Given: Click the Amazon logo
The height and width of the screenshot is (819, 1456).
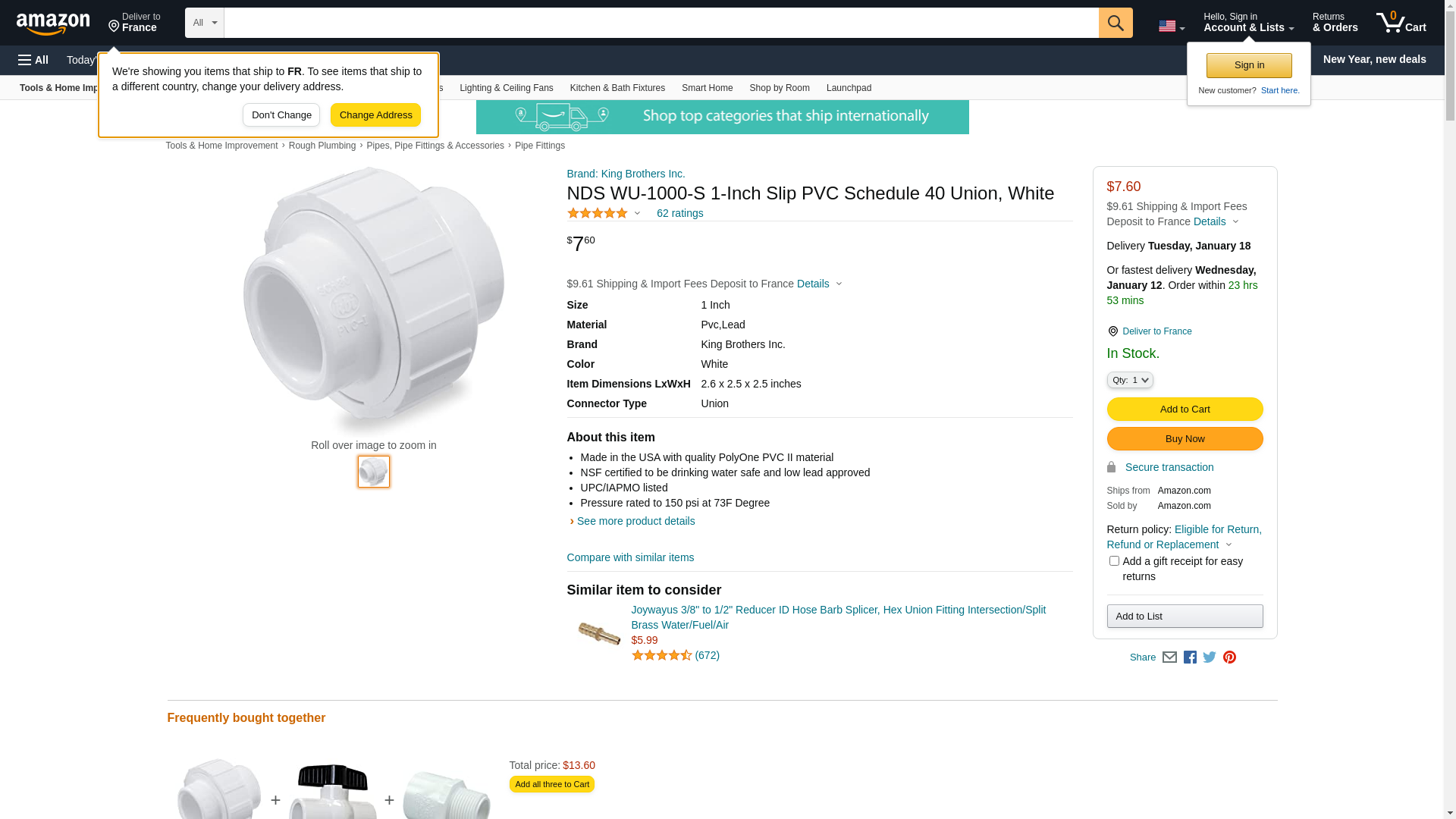Looking at the screenshot, I should point(53,24).
